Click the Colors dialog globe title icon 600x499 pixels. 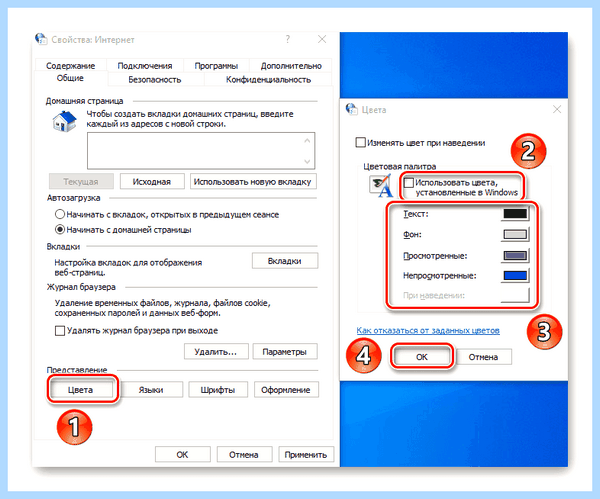[352, 109]
